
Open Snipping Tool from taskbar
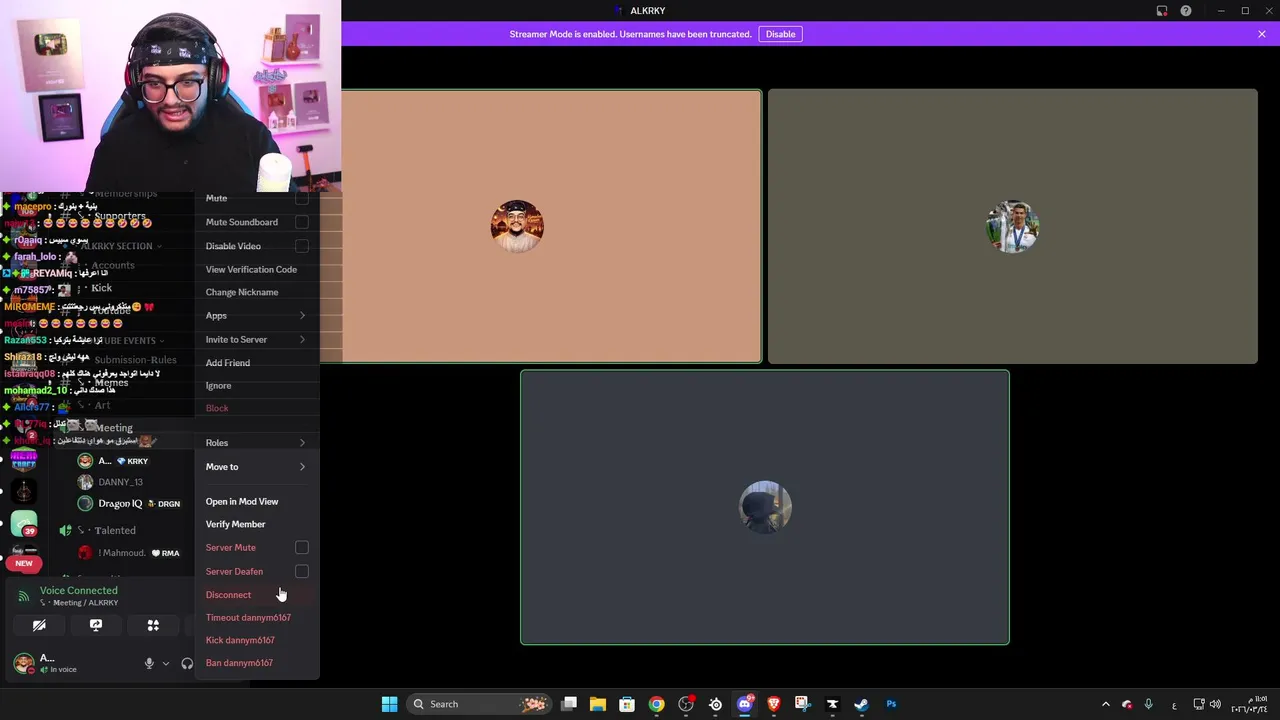802,704
